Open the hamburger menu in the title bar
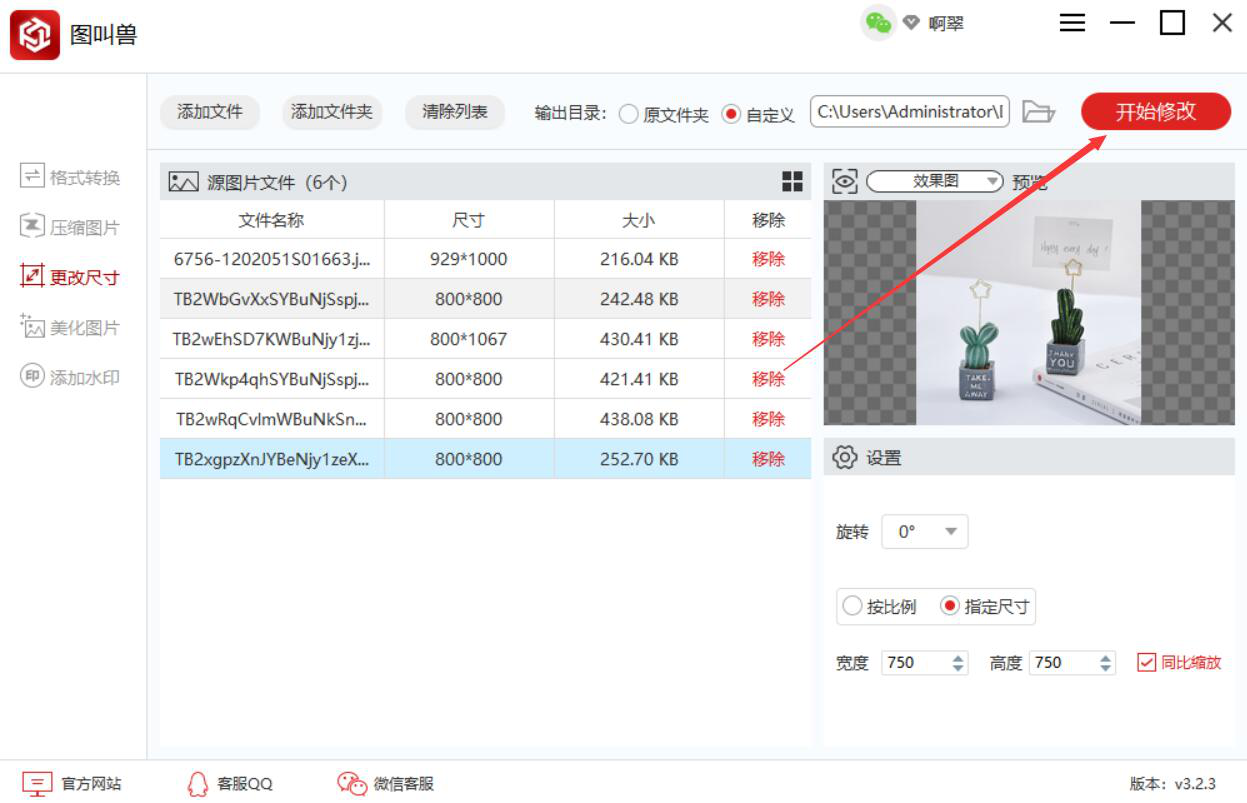 tap(1072, 22)
